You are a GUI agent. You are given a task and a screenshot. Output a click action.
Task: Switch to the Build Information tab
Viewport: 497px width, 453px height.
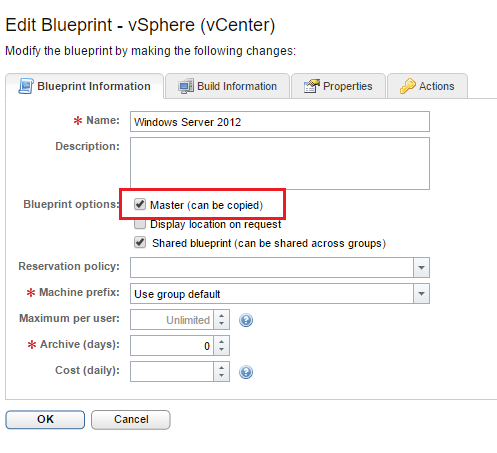[227, 86]
